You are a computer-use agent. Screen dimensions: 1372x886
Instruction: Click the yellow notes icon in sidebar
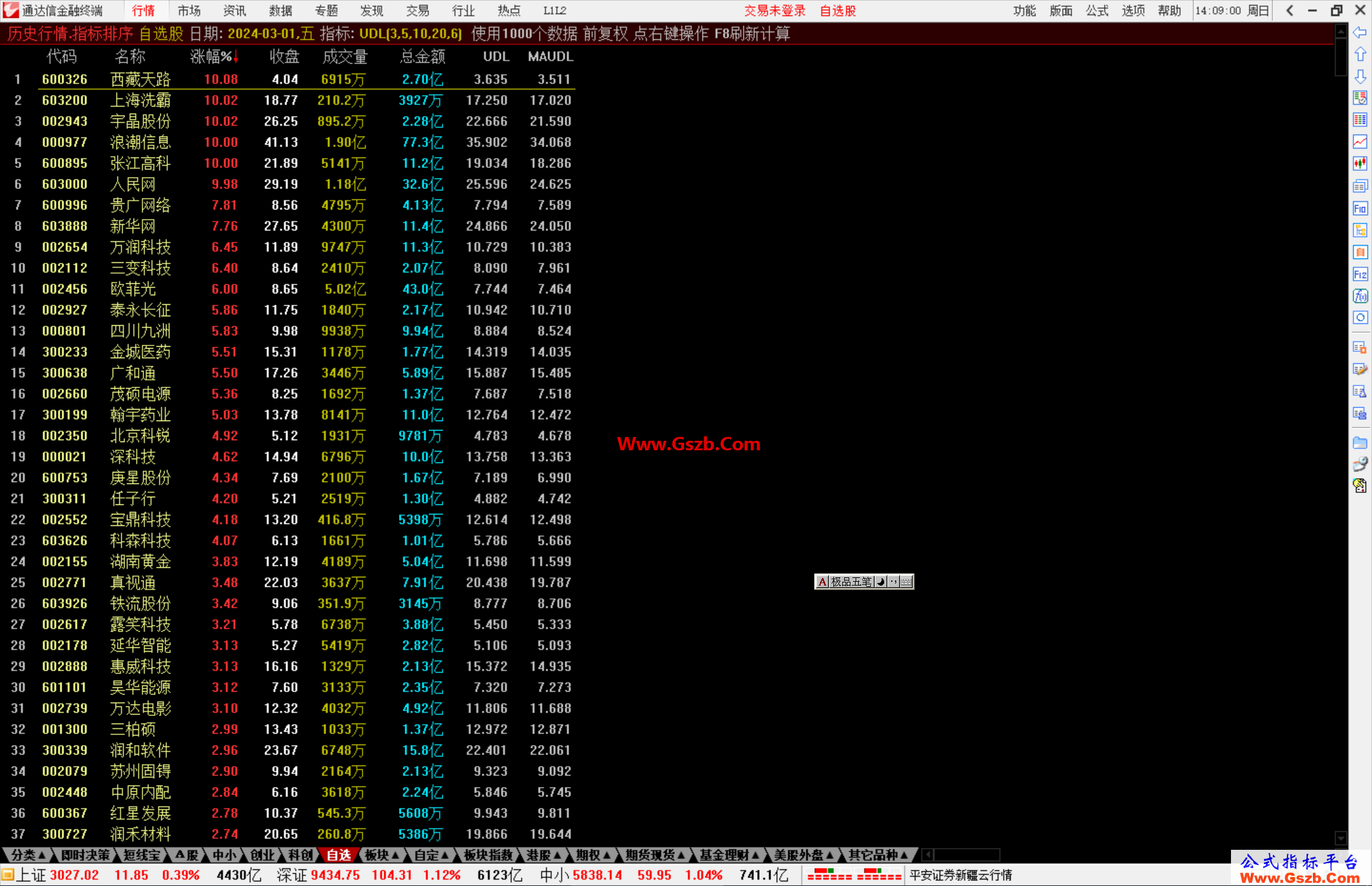[x=1360, y=486]
